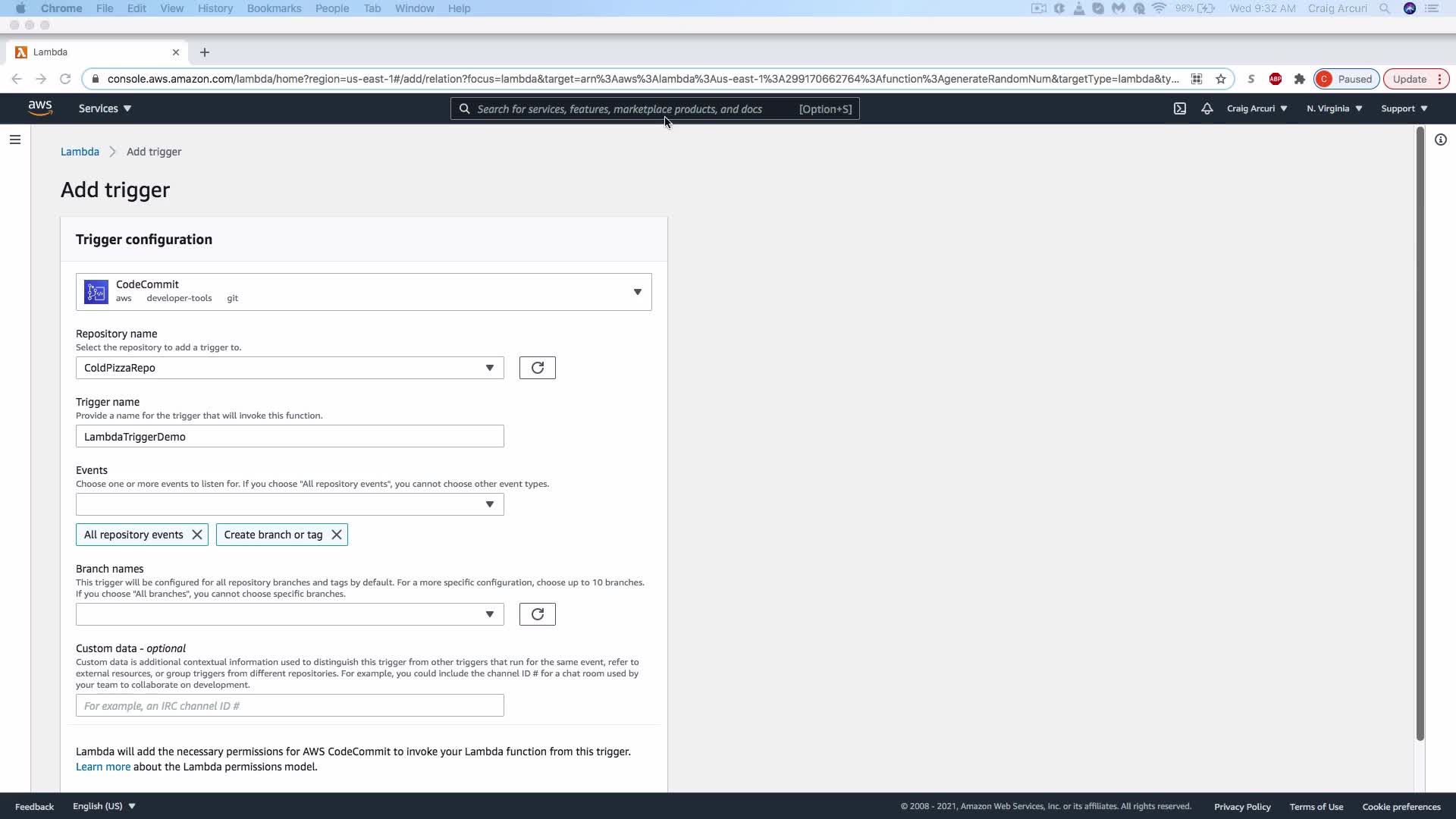Screen dimensions: 1456x819
Task: Focus the Custom data input field
Action: click(x=290, y=705)
